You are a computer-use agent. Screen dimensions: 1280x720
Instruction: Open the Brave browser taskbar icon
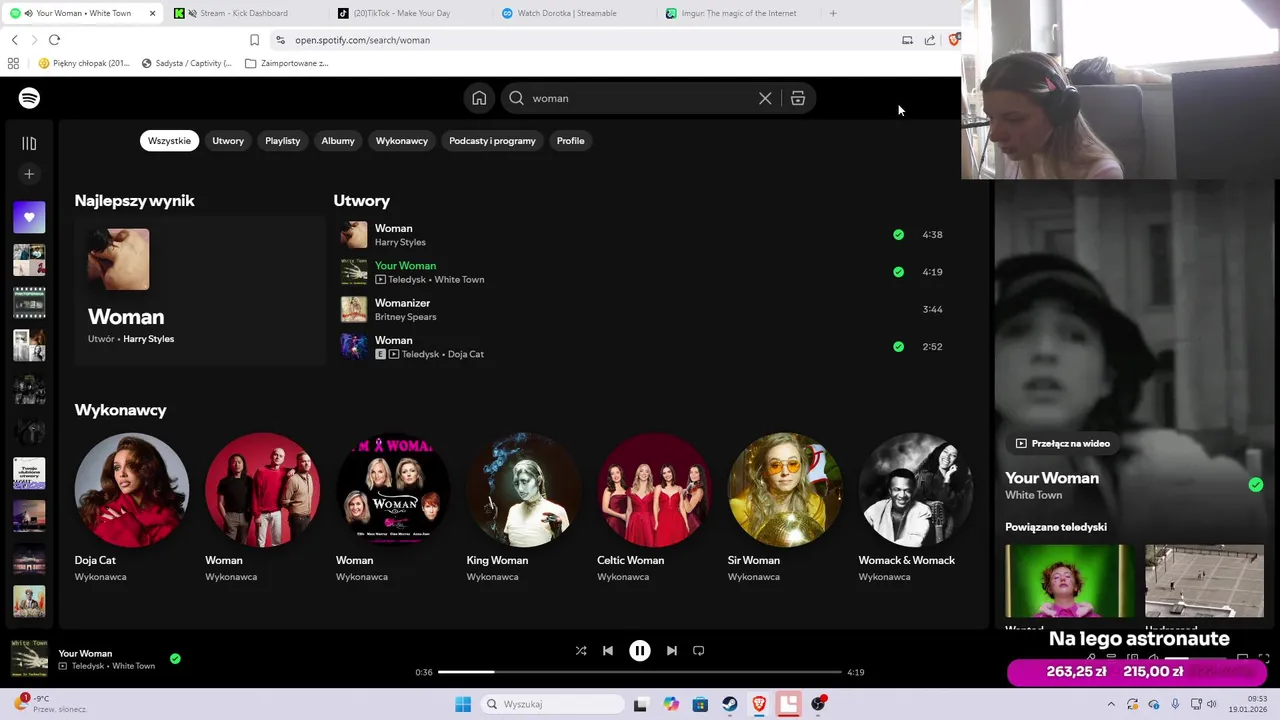click(759, 704)
